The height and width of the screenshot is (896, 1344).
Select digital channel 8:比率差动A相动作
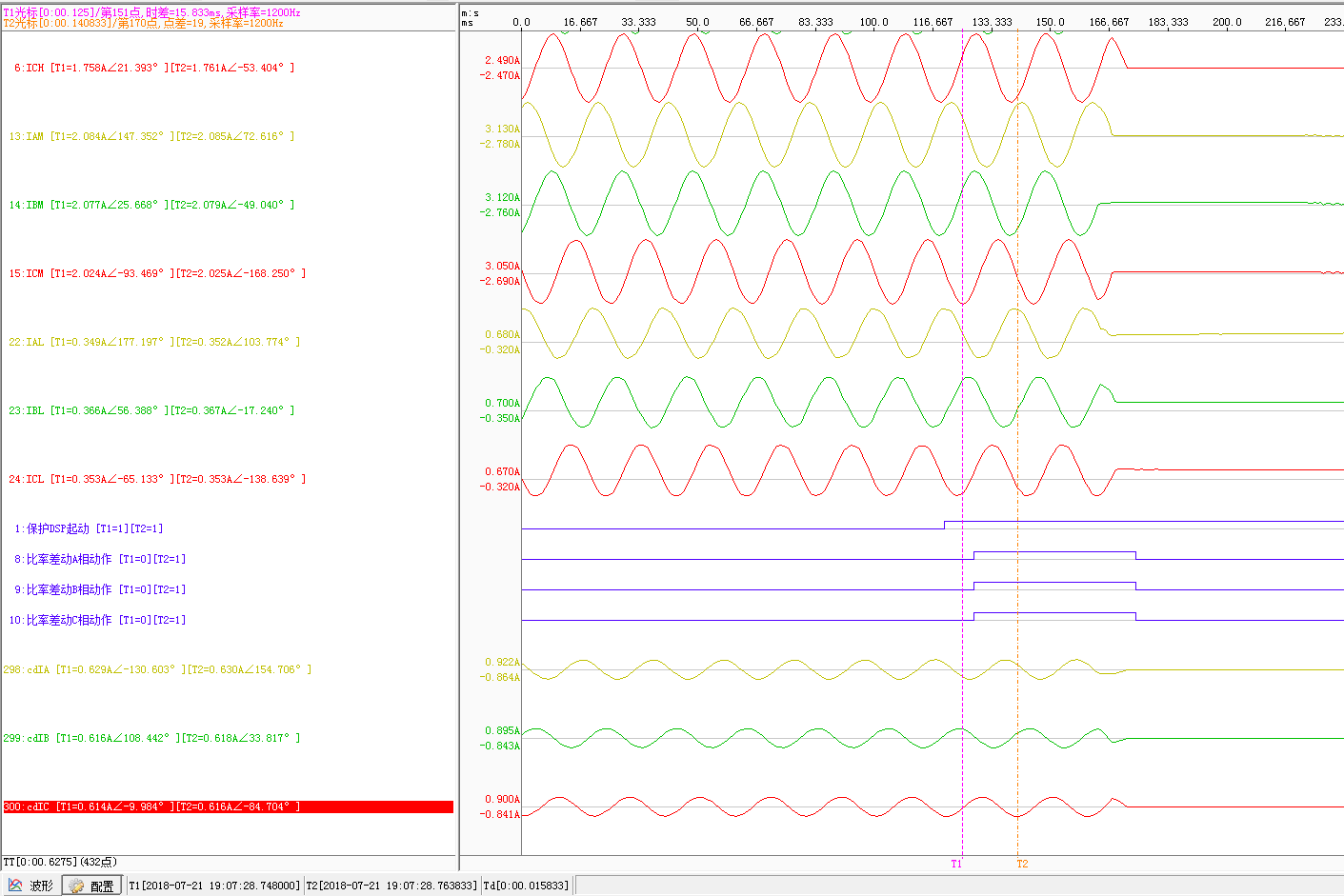pyautogui.click(x=100, y=559)
